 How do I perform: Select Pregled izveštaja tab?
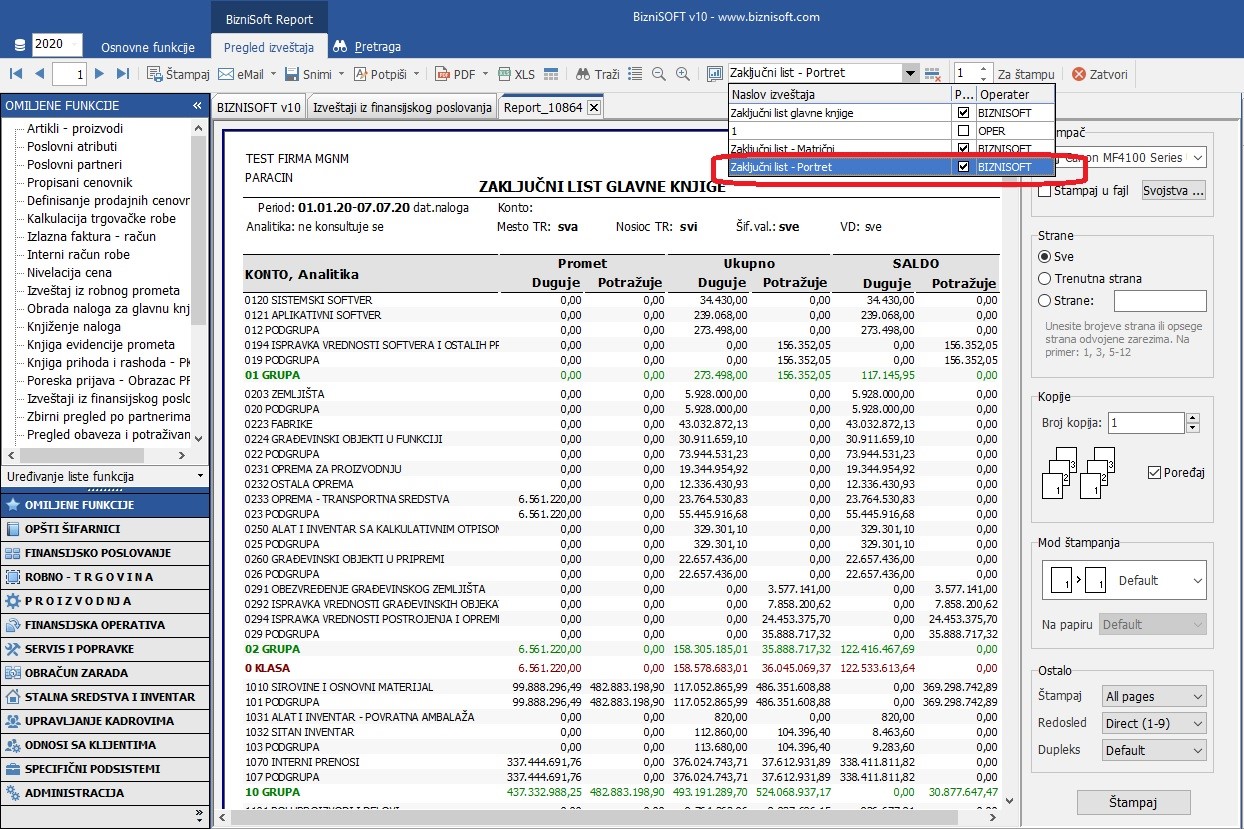[x=268, y=47]
